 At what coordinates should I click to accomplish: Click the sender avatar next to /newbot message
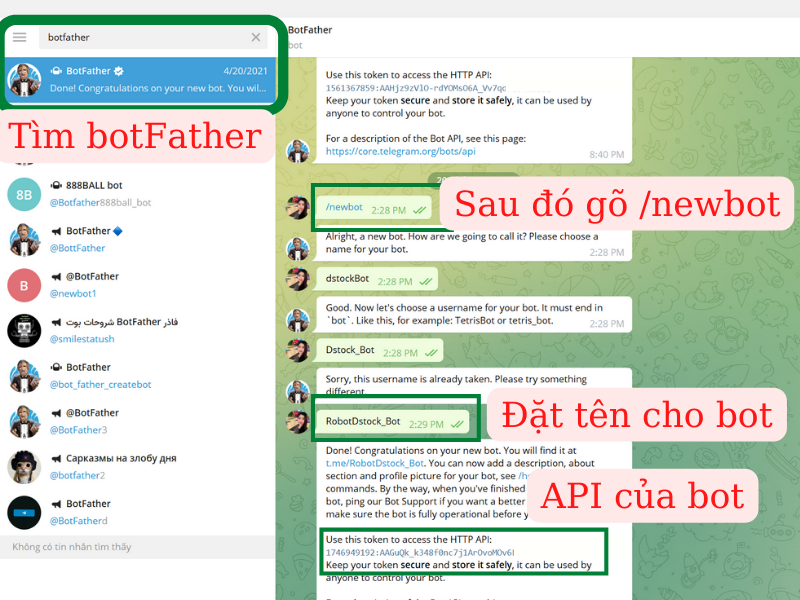click(298, 207)
